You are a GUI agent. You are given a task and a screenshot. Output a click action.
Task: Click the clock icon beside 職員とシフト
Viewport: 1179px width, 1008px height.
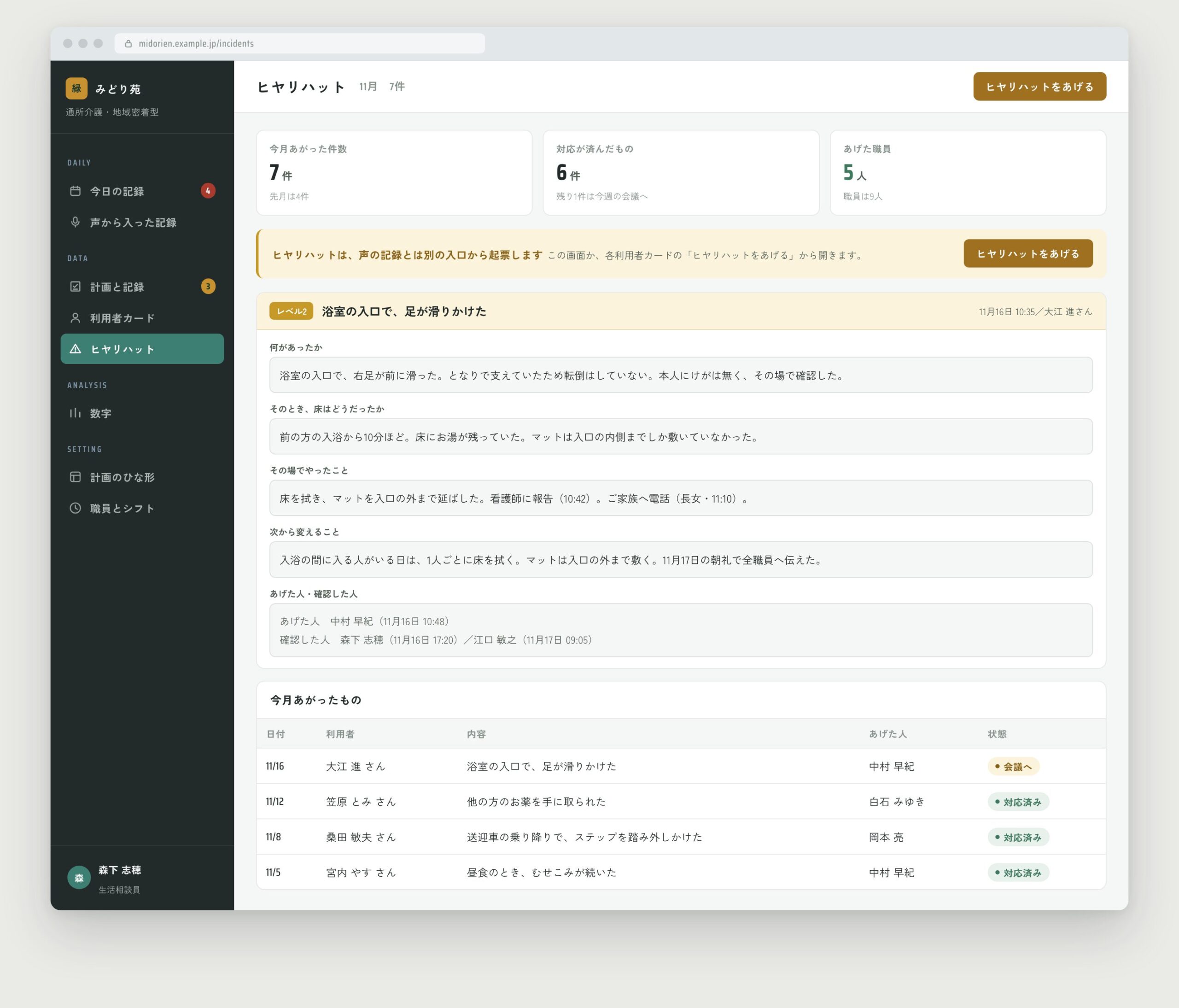point(75,508)
